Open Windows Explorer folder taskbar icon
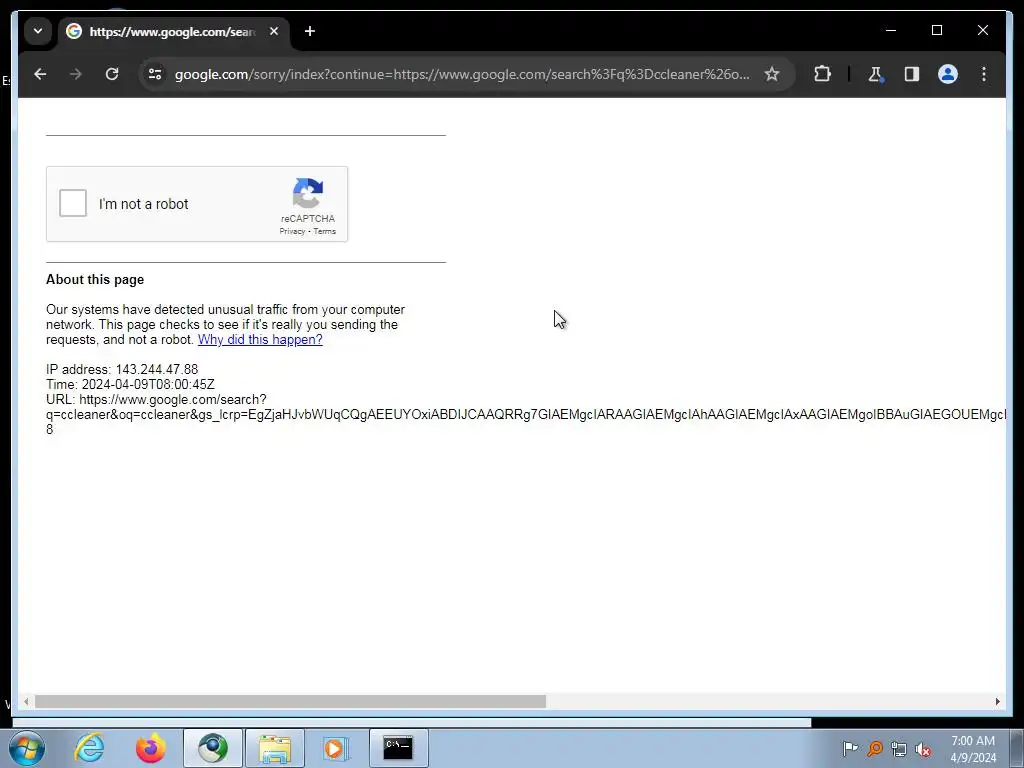 click(x=275, y=748)
